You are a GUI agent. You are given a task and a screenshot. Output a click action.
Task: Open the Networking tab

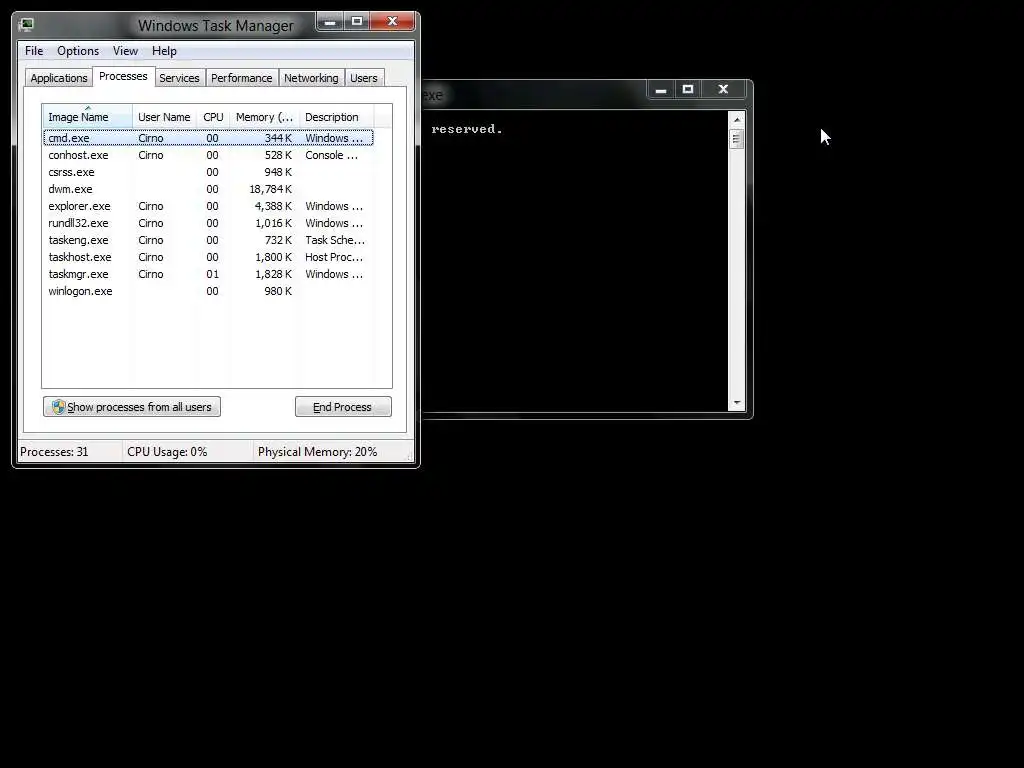(312, 78)
